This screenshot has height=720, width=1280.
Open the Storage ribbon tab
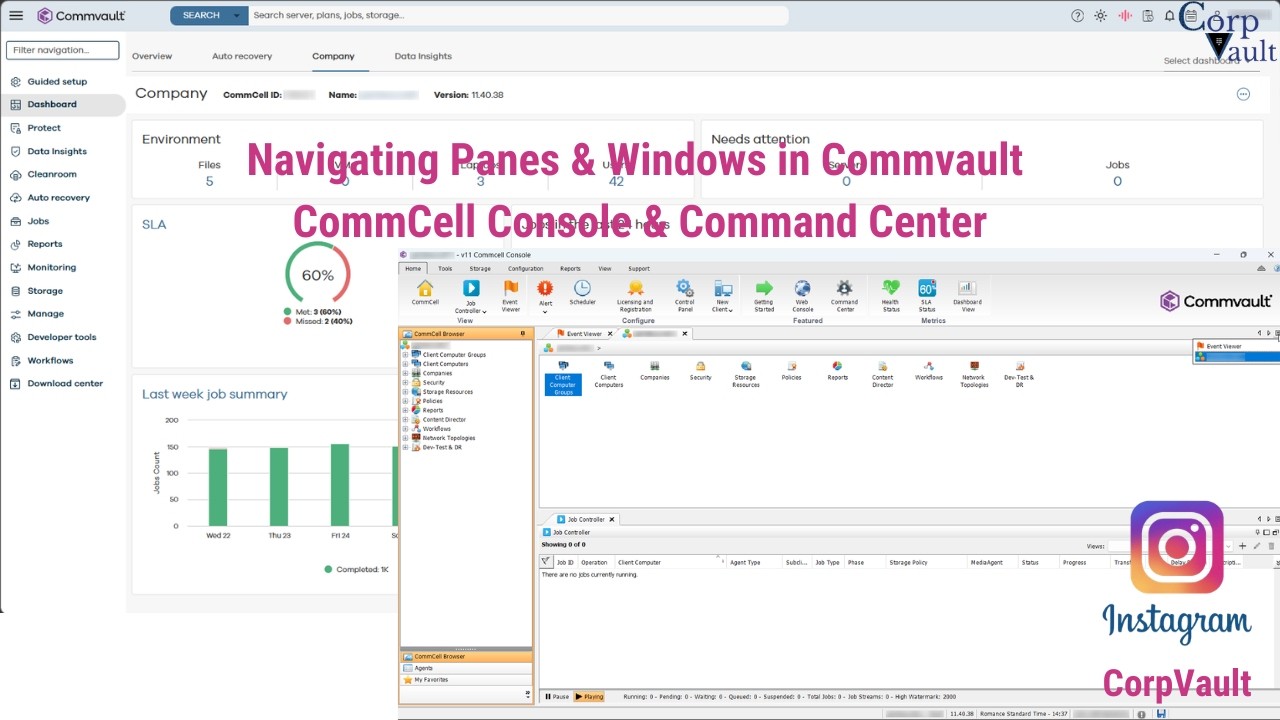480,269
